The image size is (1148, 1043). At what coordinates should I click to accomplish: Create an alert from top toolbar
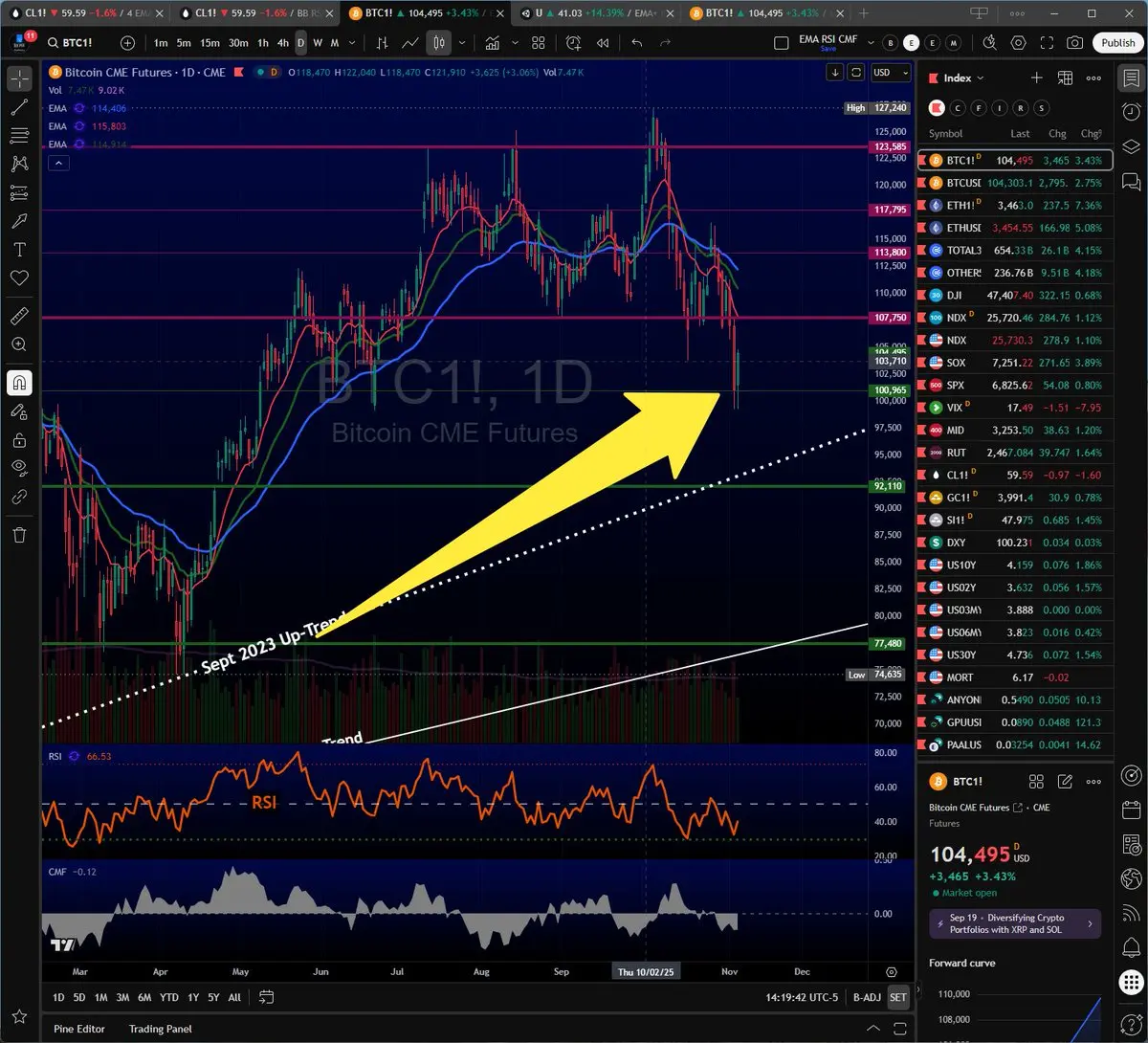tap(573, 43)
